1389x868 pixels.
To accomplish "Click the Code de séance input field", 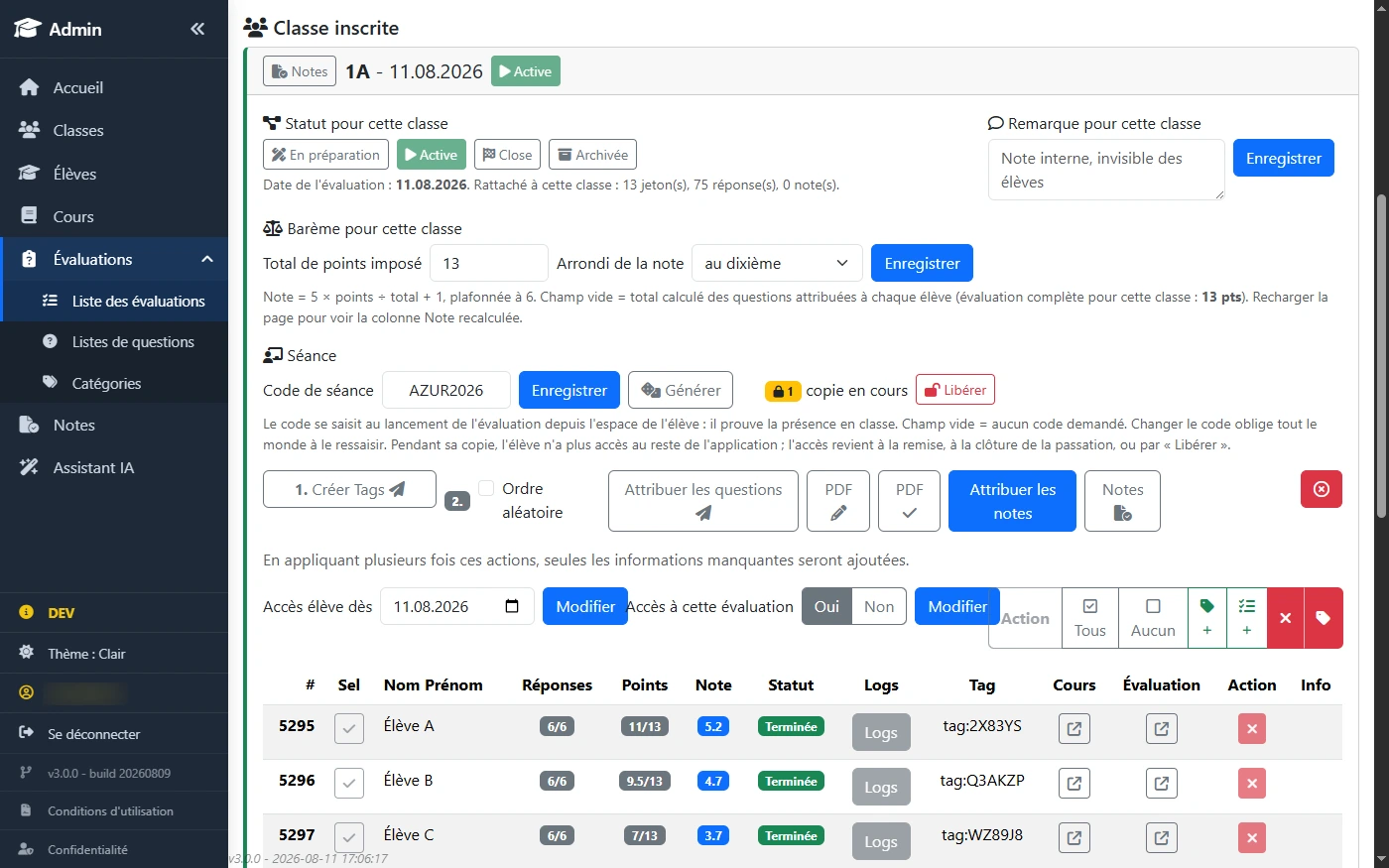I will click(x=446, y=390).
